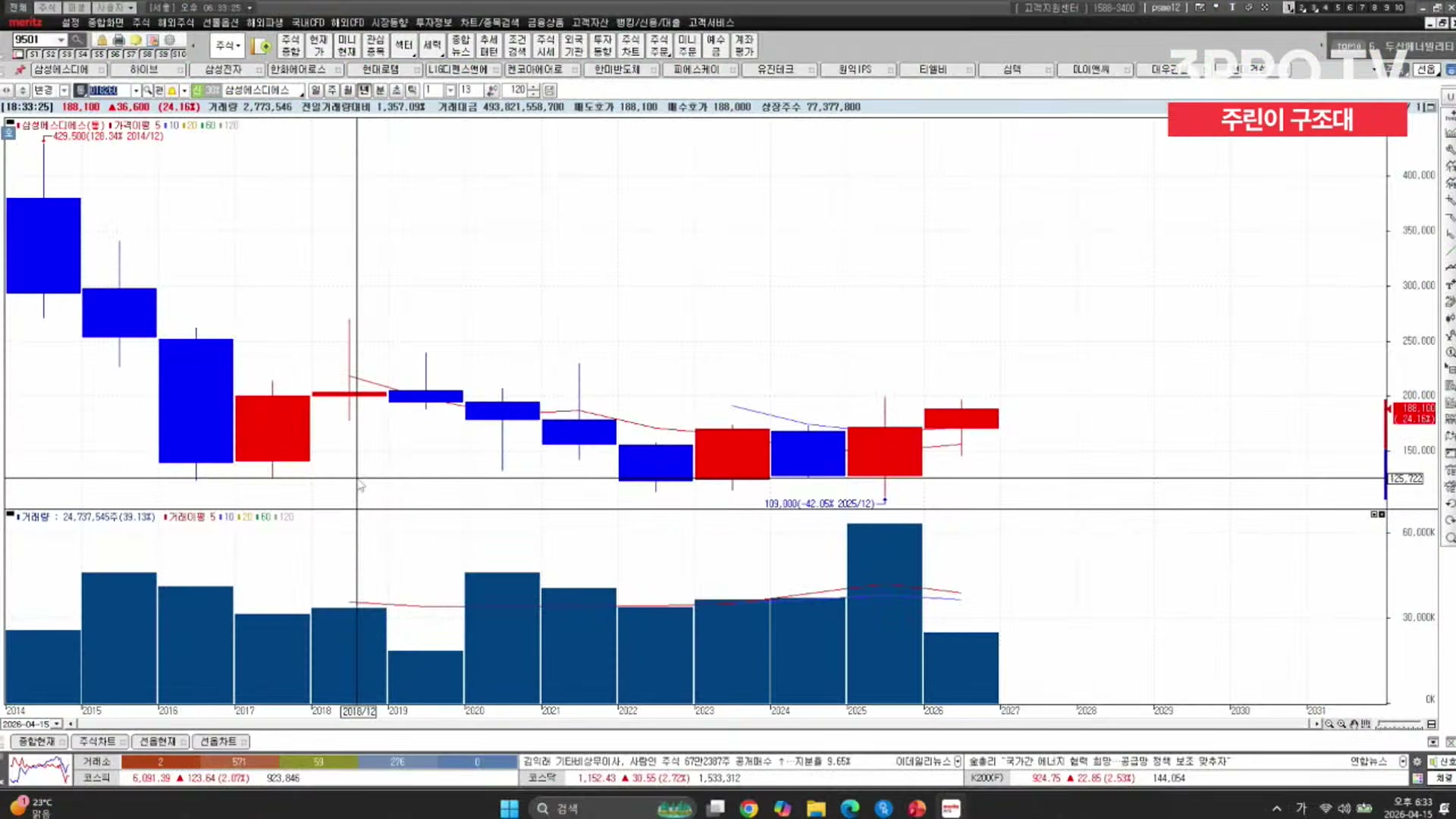This screenshot has width=1456, height=819.
Task: Click the 주식차트 bottom tab button
Action: 97,742
